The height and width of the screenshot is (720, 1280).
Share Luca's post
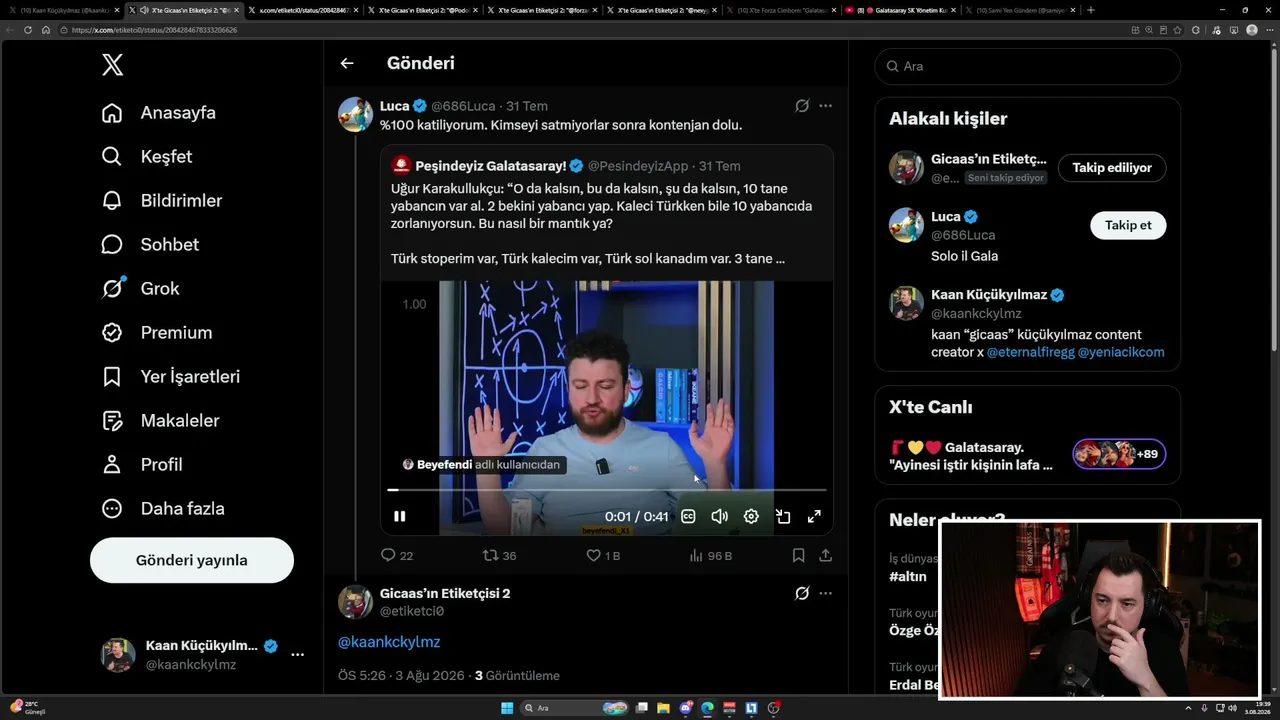coord(825,555)
